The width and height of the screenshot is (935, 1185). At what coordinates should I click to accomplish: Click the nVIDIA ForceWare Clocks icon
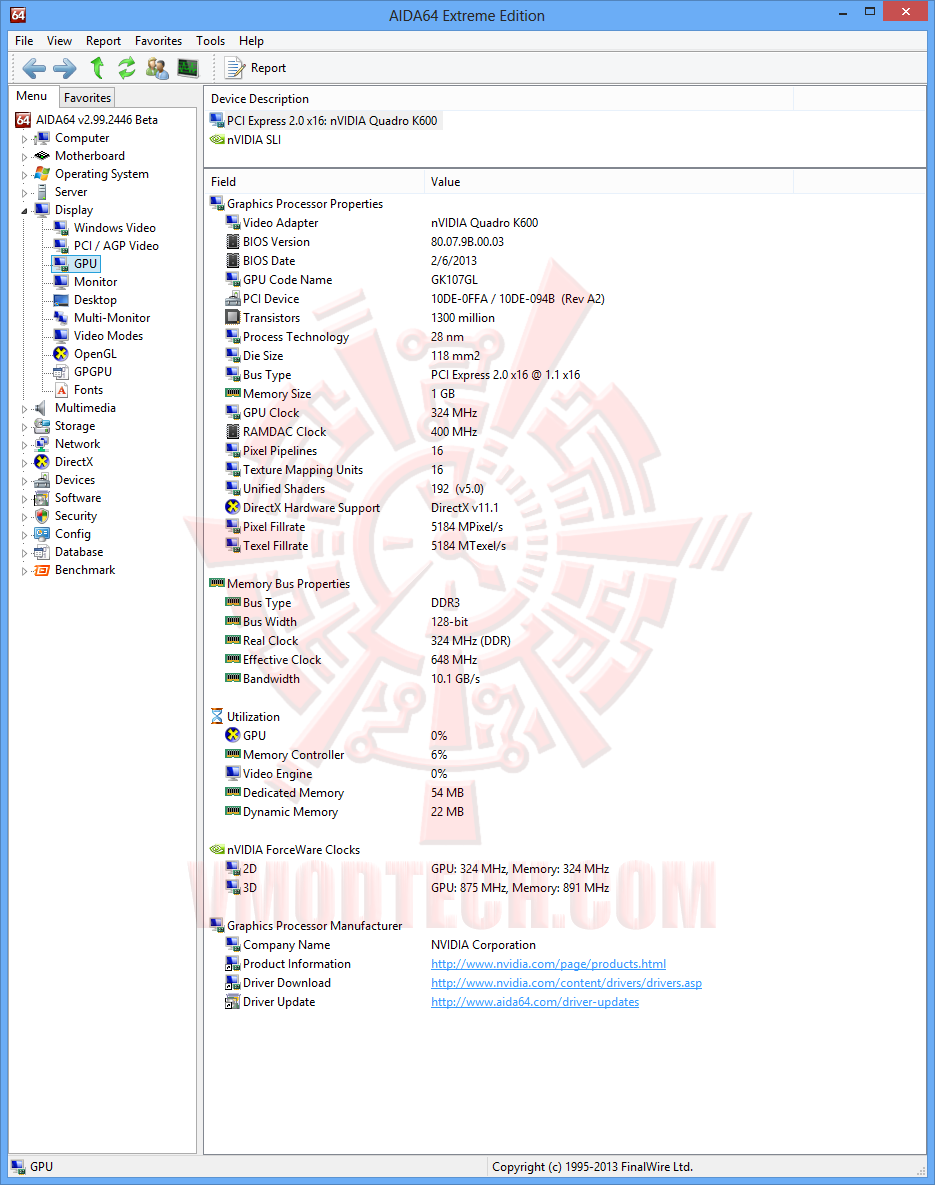coord(217,849)
